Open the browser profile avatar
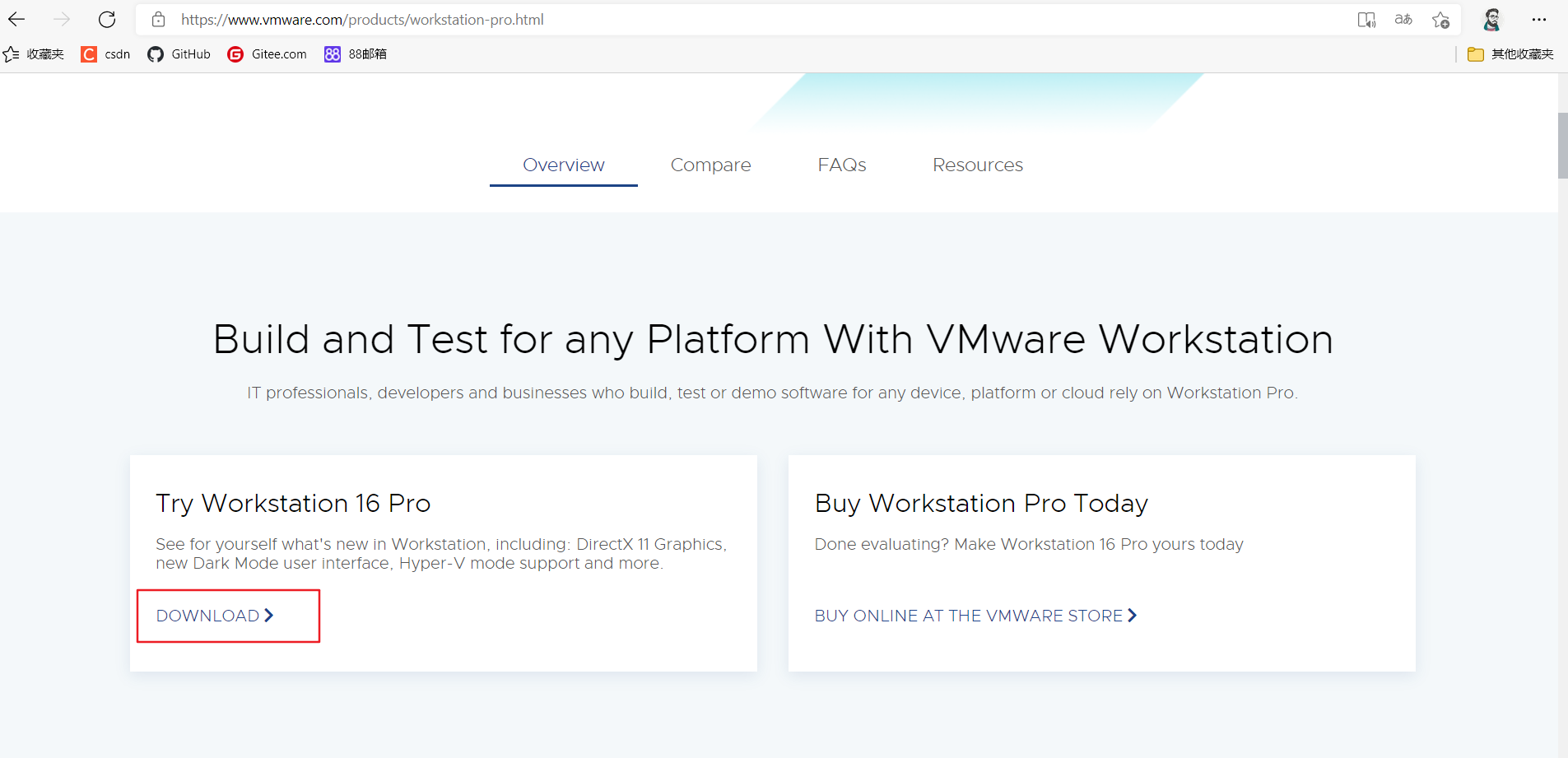The width and height of the screenshot is (1568, 758). [1492, 19]
